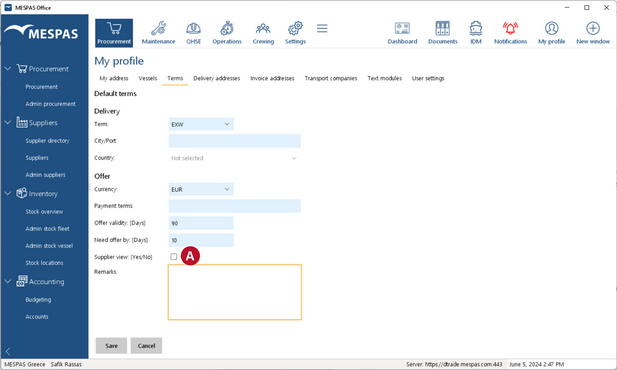Open Admin stock fleet in sidebar
Viewport: 617px width, 370px height.
[47, 229]
